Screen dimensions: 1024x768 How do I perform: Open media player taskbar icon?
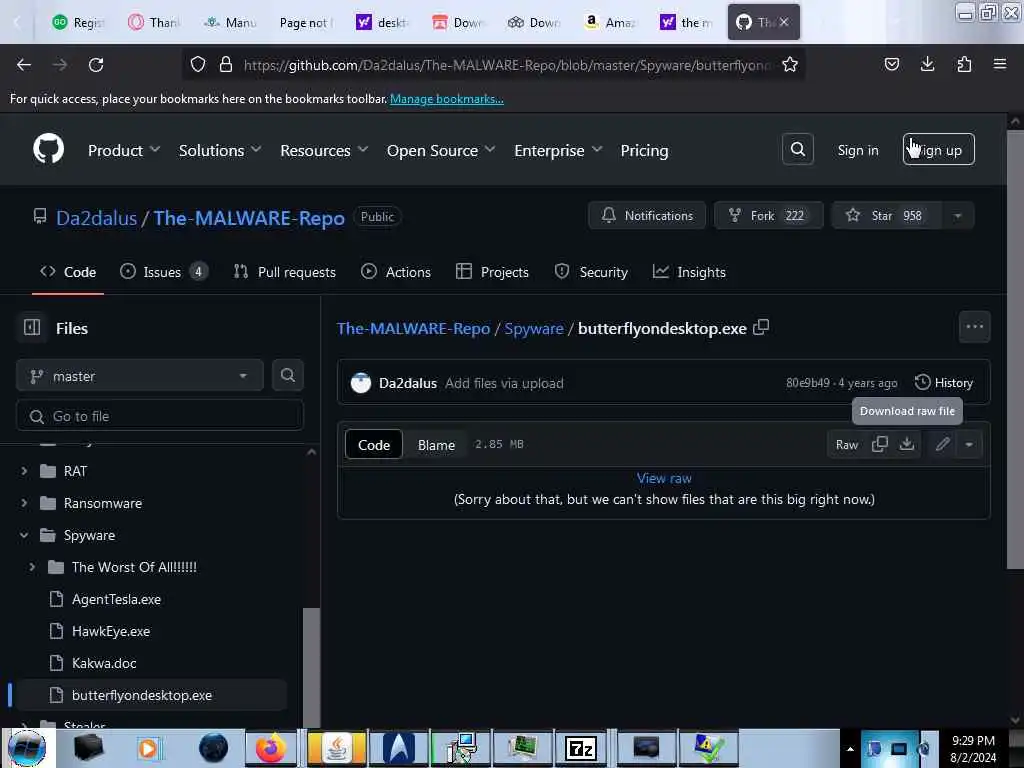point(148,748)
